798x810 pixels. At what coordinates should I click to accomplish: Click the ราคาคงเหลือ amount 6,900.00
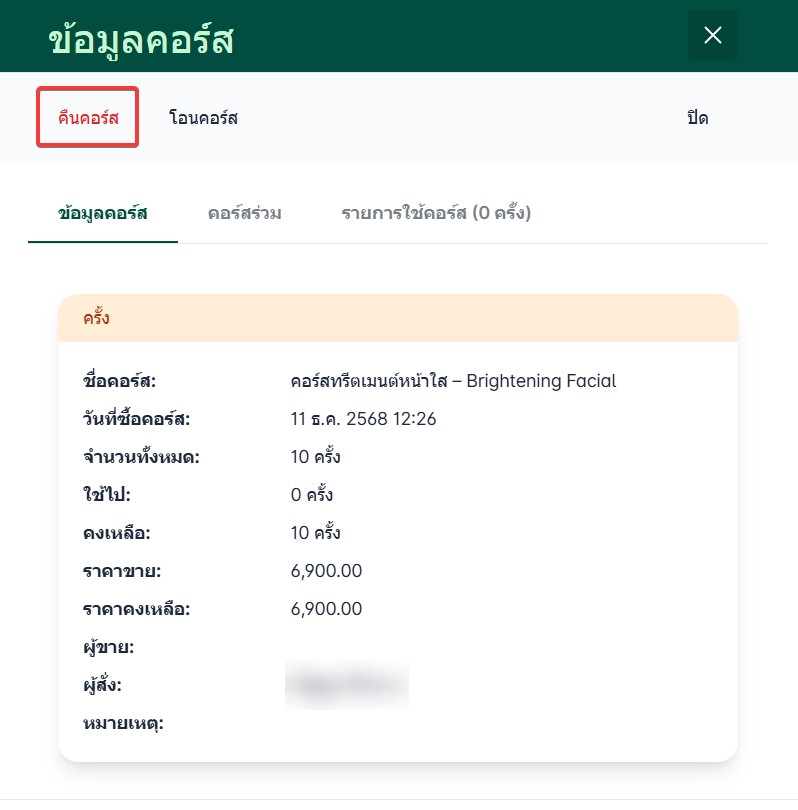point(326,609)
